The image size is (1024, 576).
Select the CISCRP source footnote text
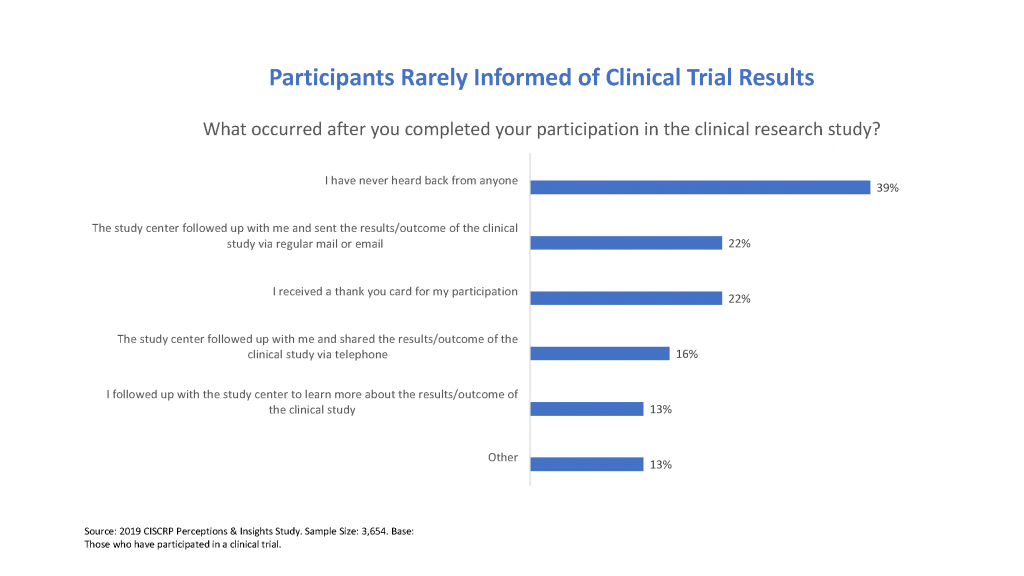[x=248, y=538]
